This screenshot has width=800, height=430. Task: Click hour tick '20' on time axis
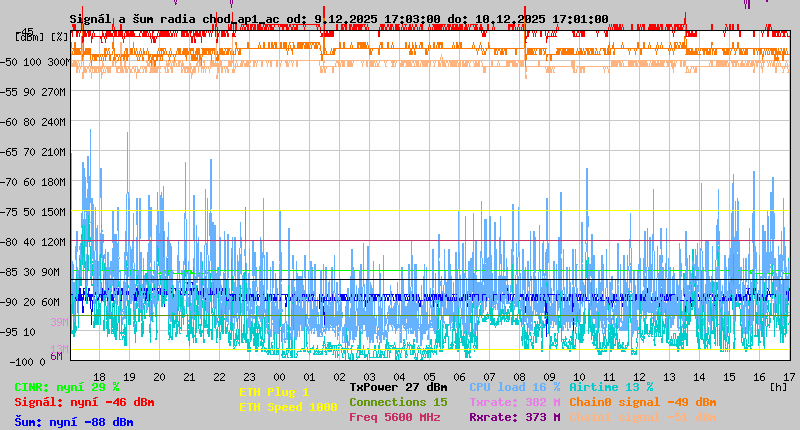click(160, 377)
